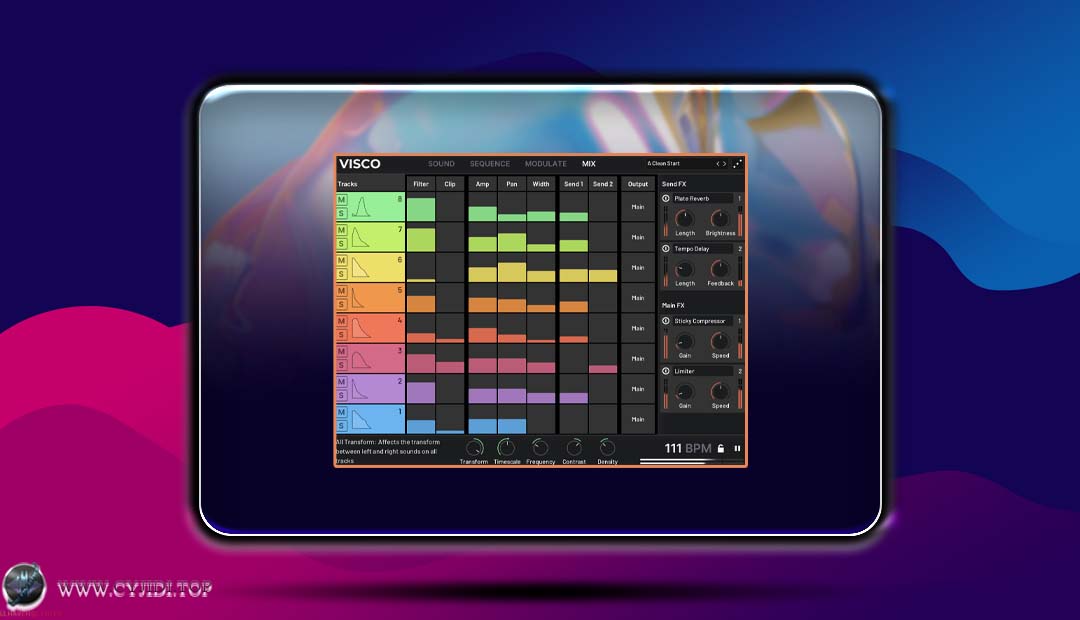Open Tempo Delay effect selector
1080x620 pixels.
[703, 249]
